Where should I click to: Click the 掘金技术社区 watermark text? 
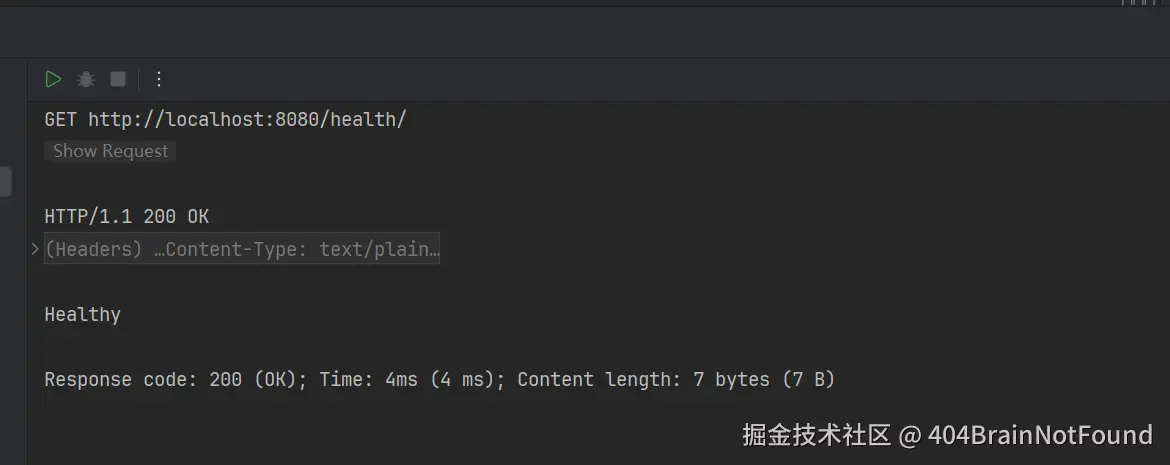click(816, 435)
